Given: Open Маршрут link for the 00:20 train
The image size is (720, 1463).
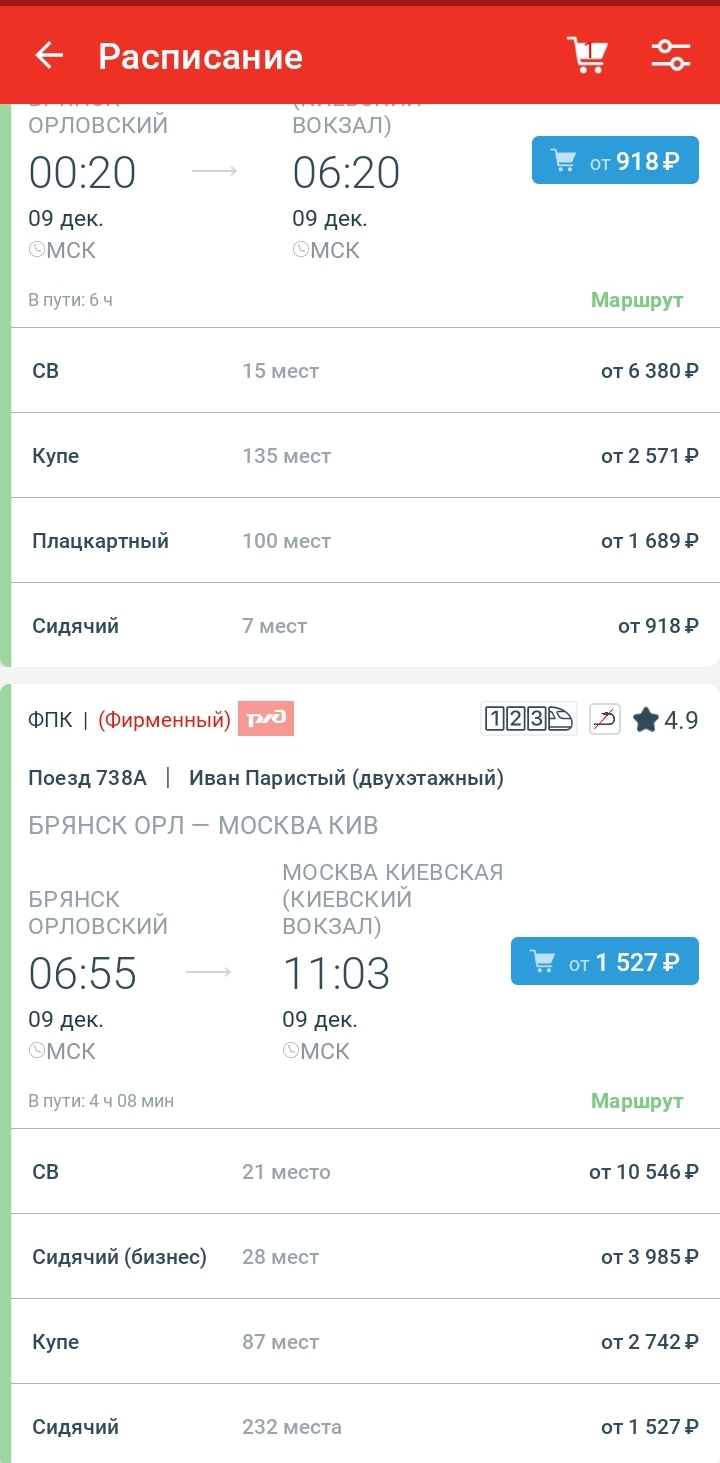Looking at the screenshot, I should (637, 300).
